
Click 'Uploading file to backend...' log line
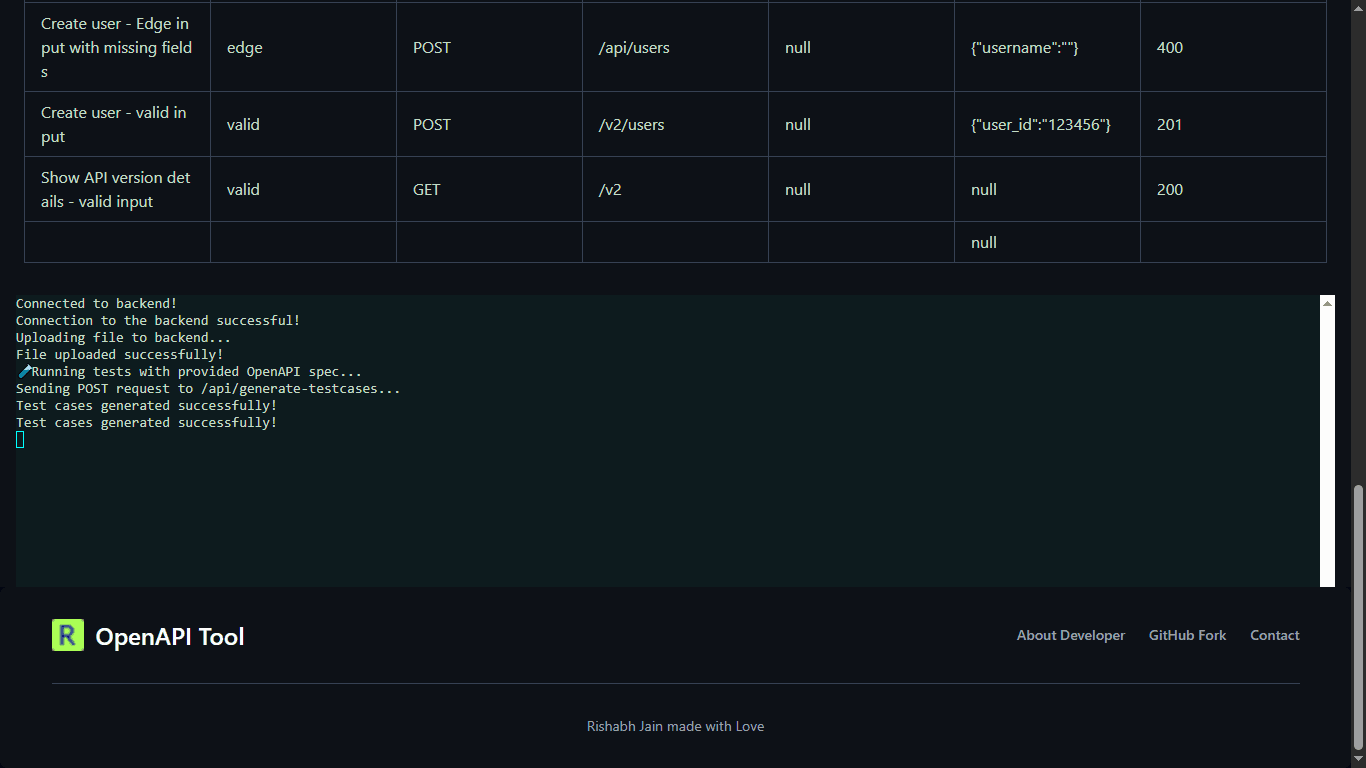(x=123, y=337)
